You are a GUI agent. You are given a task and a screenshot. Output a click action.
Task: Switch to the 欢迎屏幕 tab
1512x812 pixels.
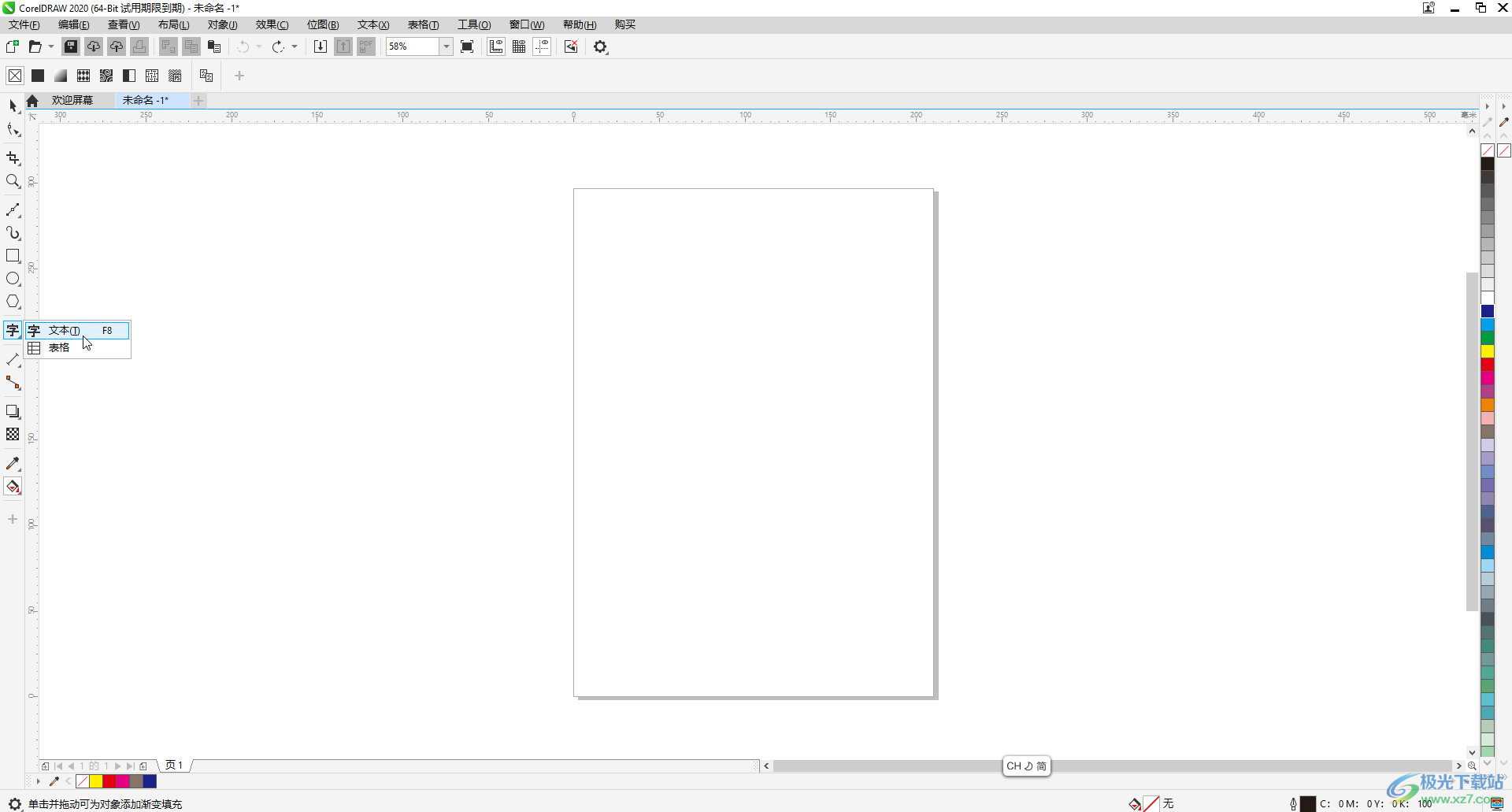tap(72, 100)
